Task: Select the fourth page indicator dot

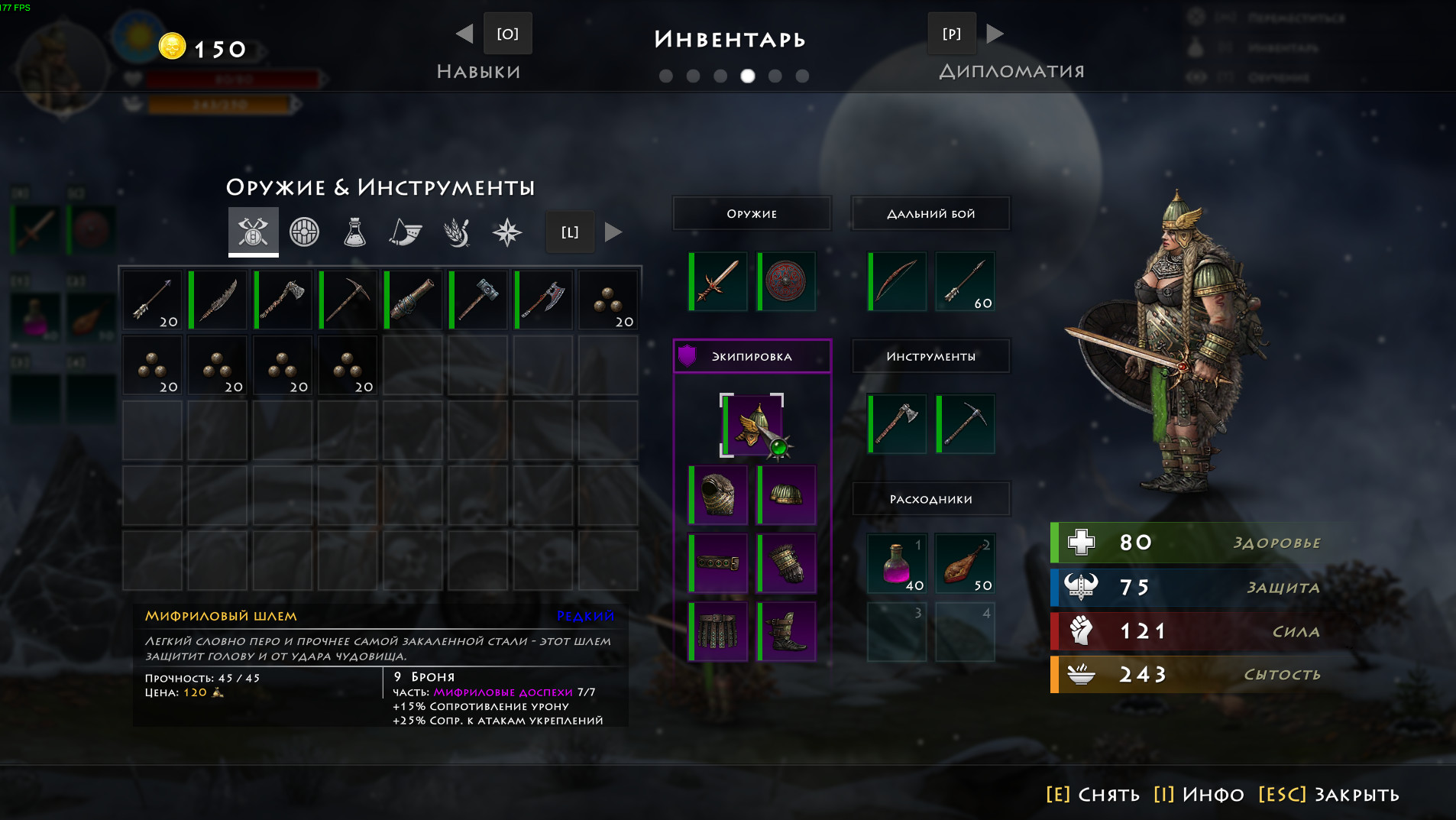Action: pos(748,76)
